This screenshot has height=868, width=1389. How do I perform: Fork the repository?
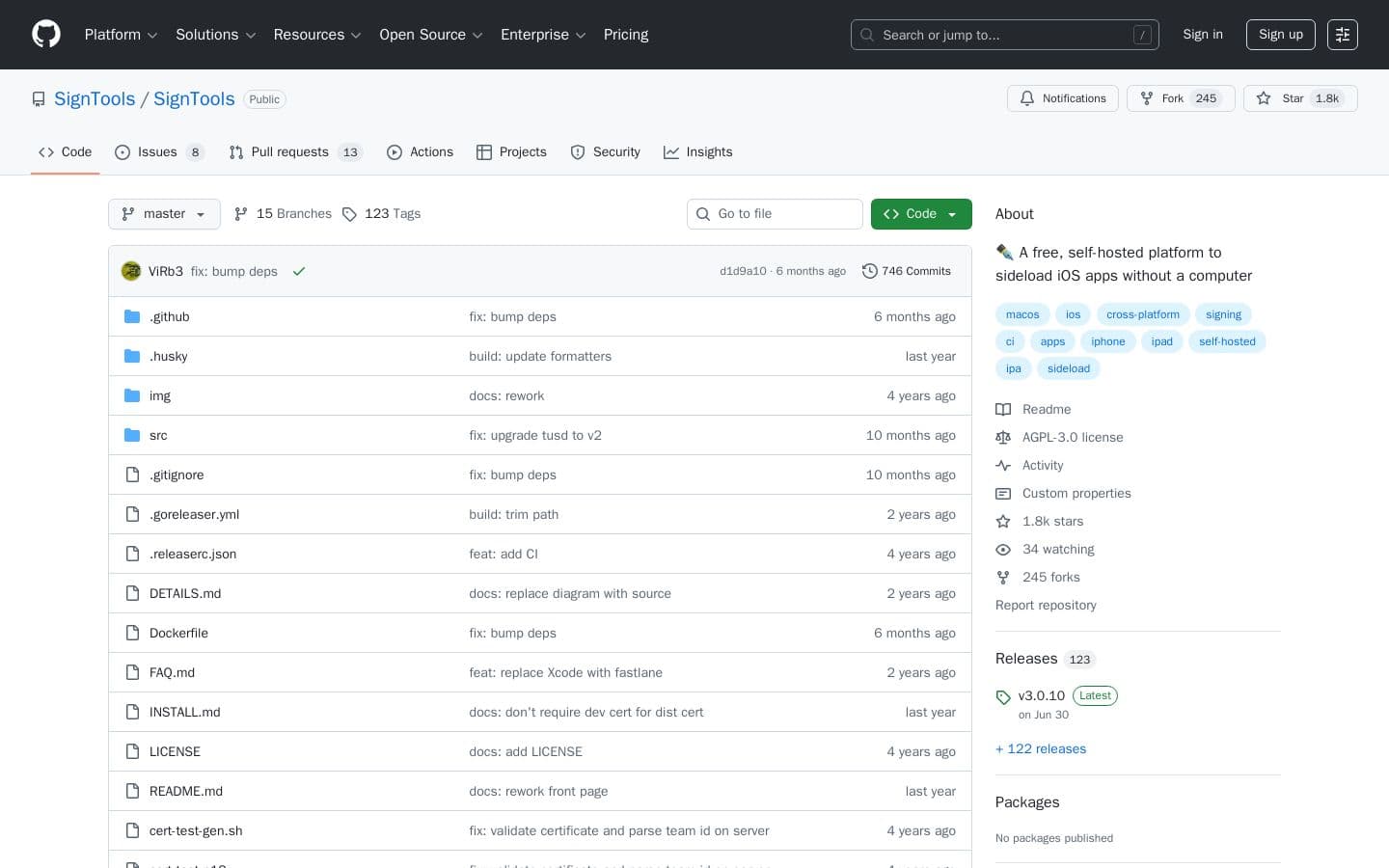1180,98
